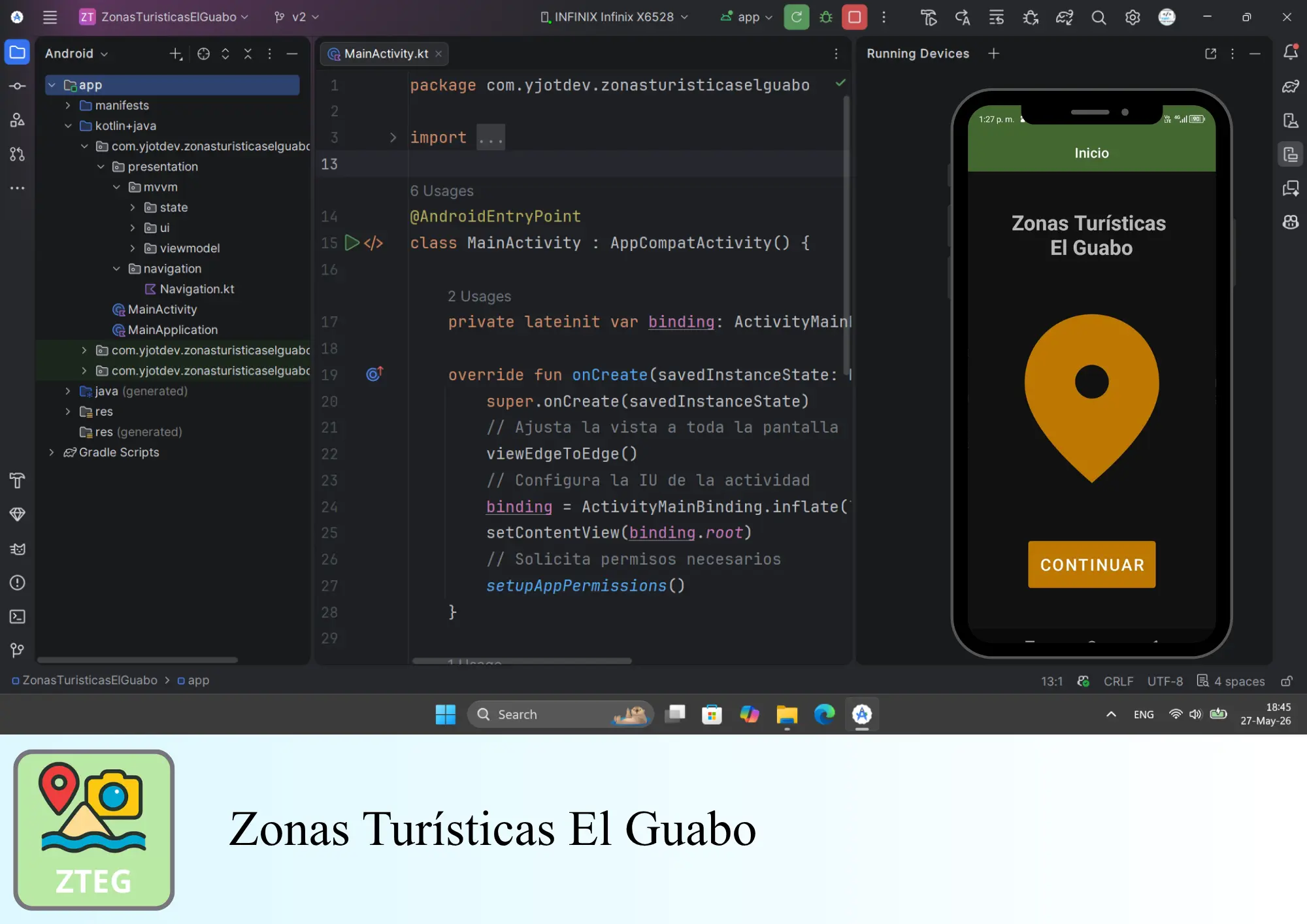Select the MainActivity.kt editor tab
The height and width of the screenshot is (924, 1307).
click(x=384, y=54)
